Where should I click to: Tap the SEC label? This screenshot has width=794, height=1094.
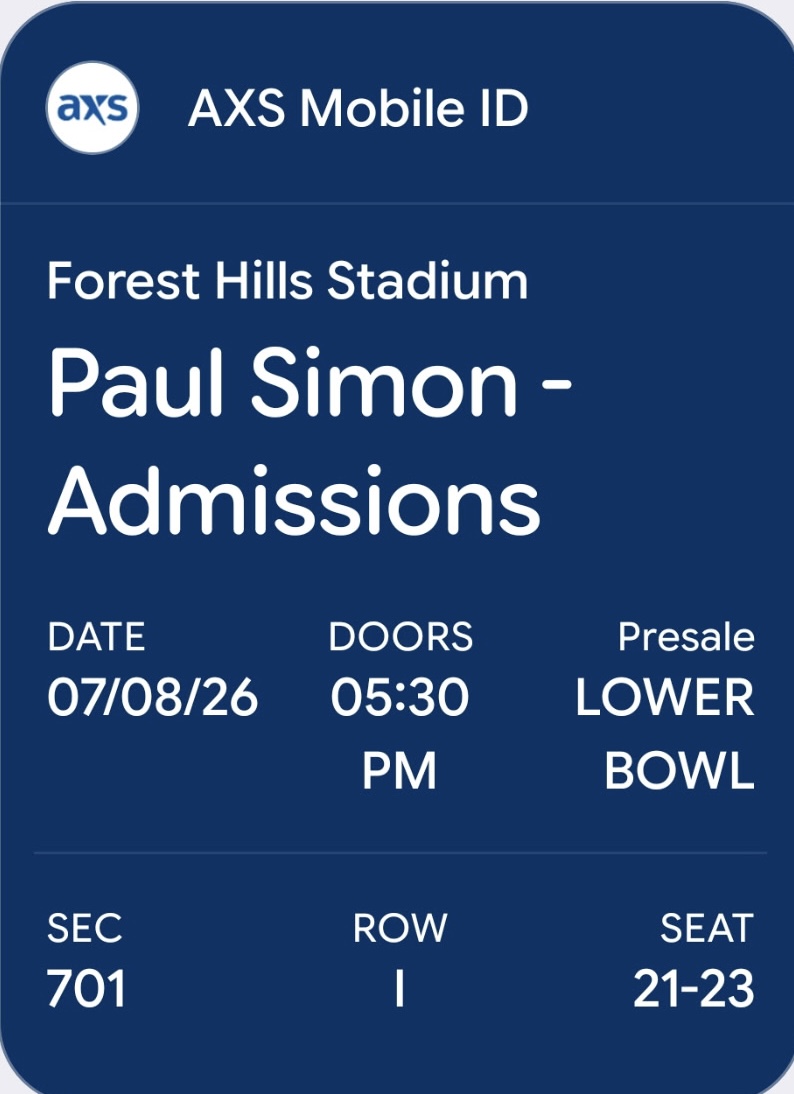[84, 928]
